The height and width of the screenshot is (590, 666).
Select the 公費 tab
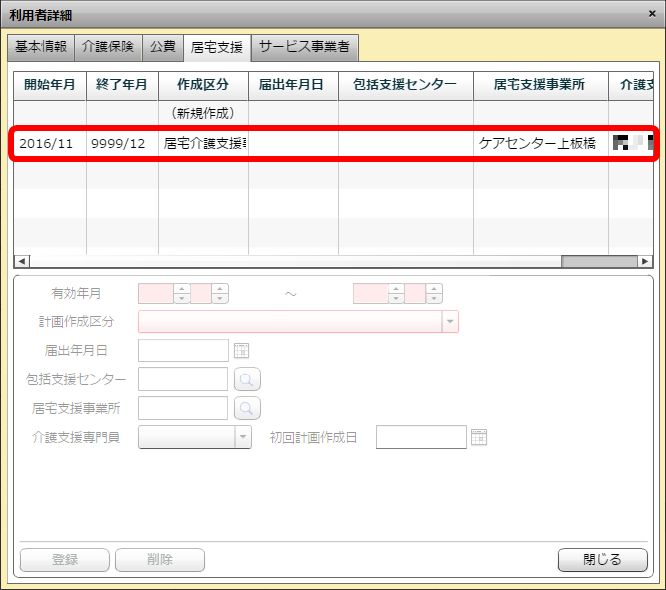coord(162,47)
